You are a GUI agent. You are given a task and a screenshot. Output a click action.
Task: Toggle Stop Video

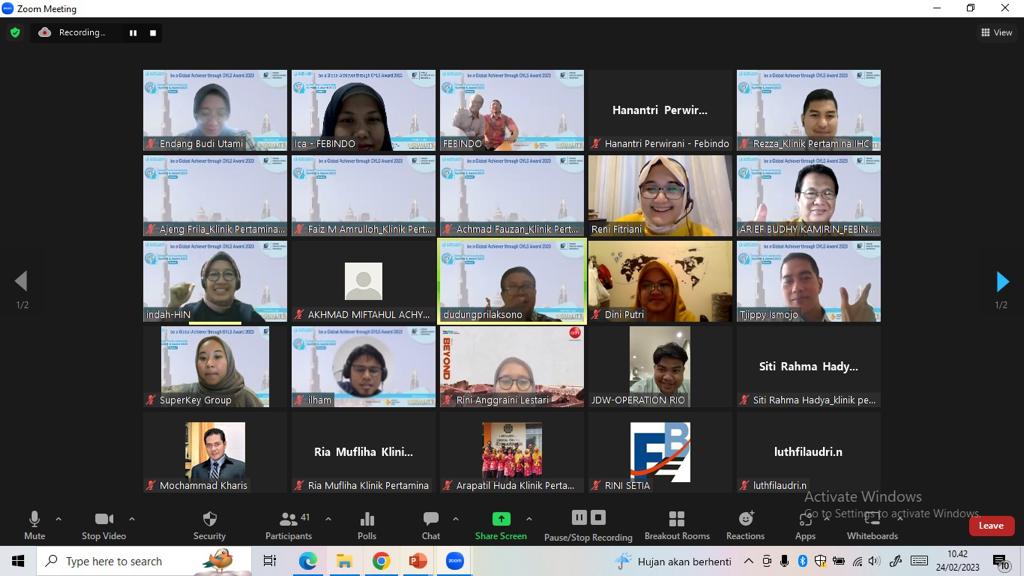click(x=104, y=526)
